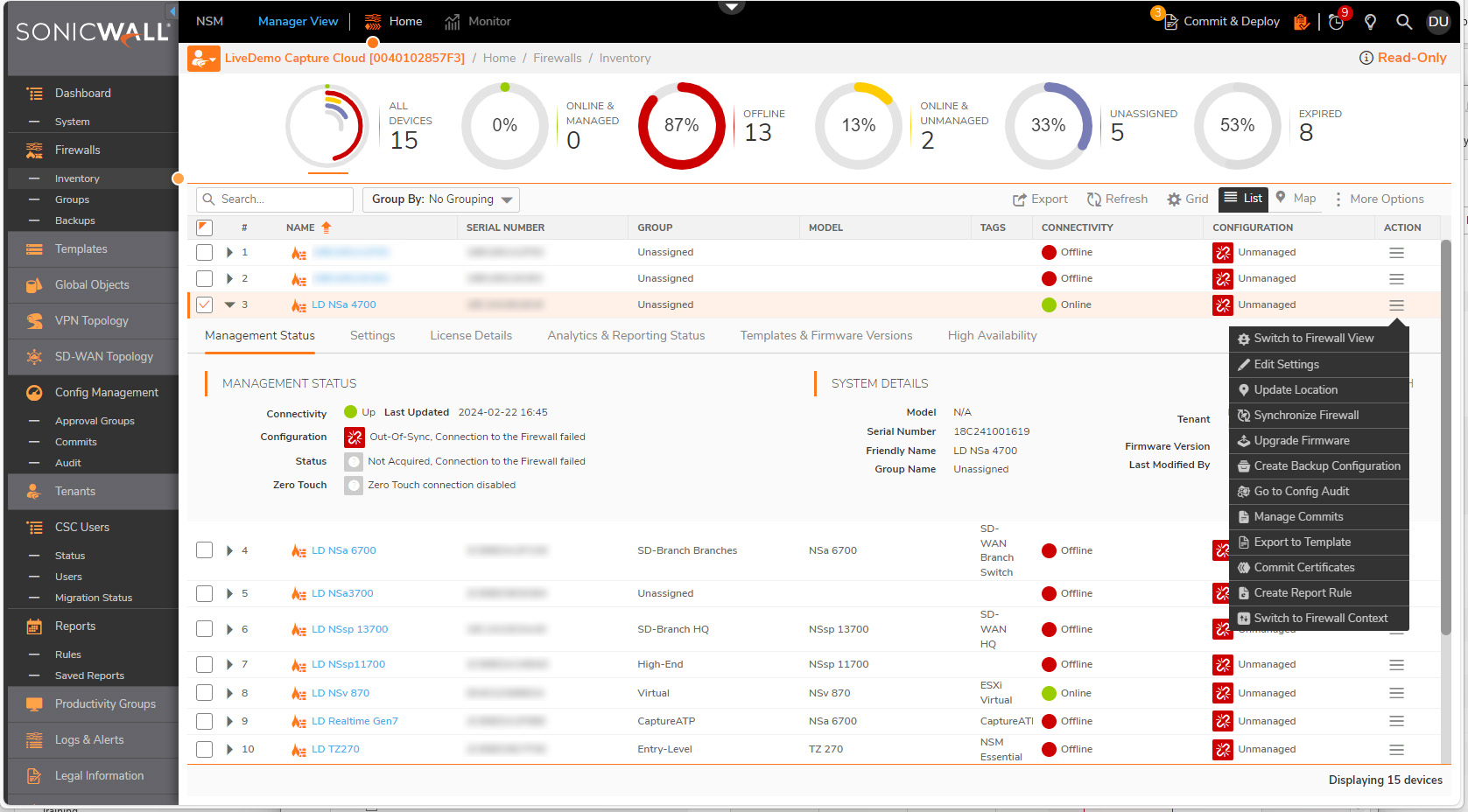Image resolution: width=1468 pixels, height=812 pixels.
Task: Check the checkbox for row 2
Action: pos(204,279)
